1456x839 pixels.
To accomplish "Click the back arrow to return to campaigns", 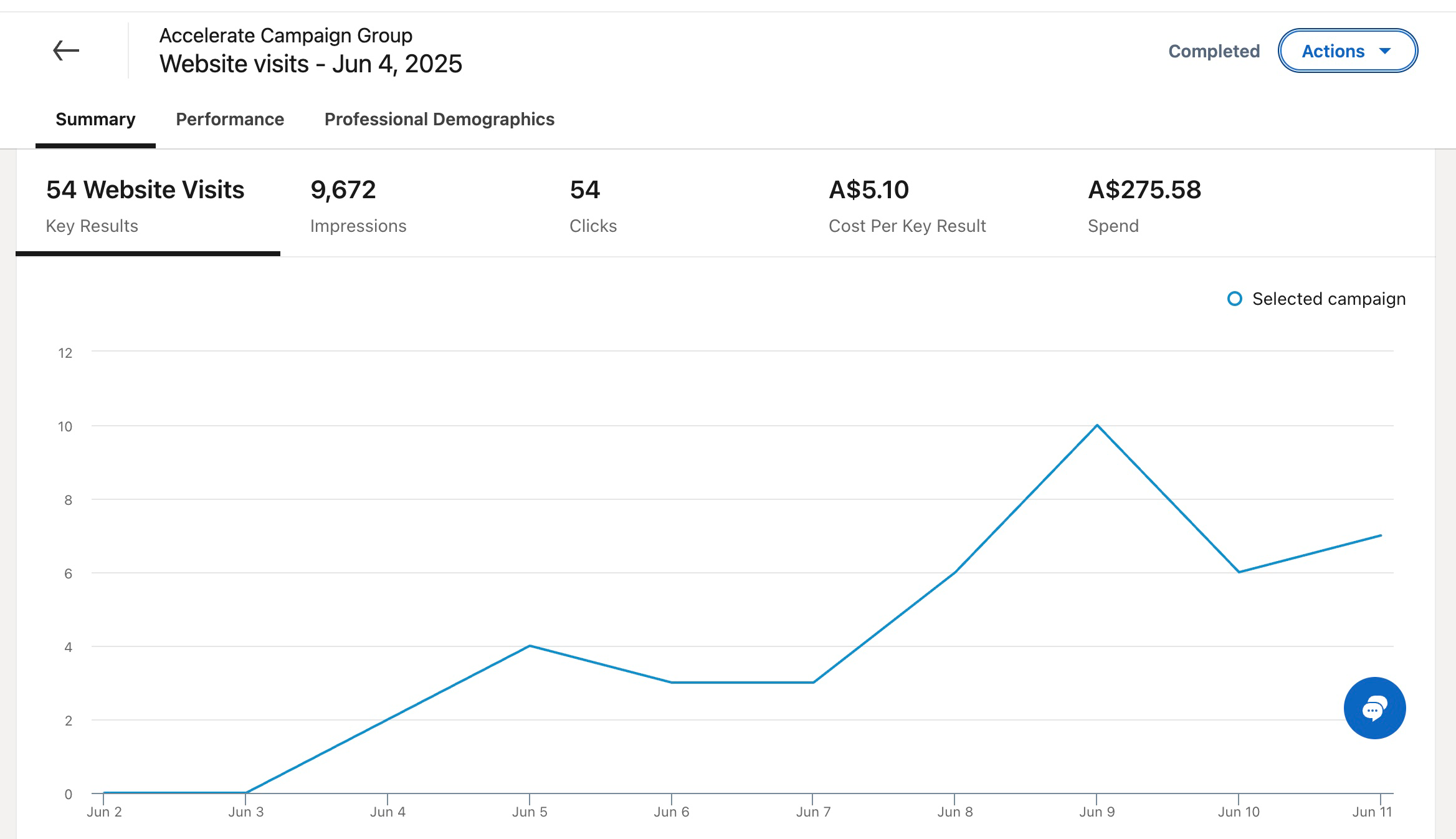I will (66, 50).
